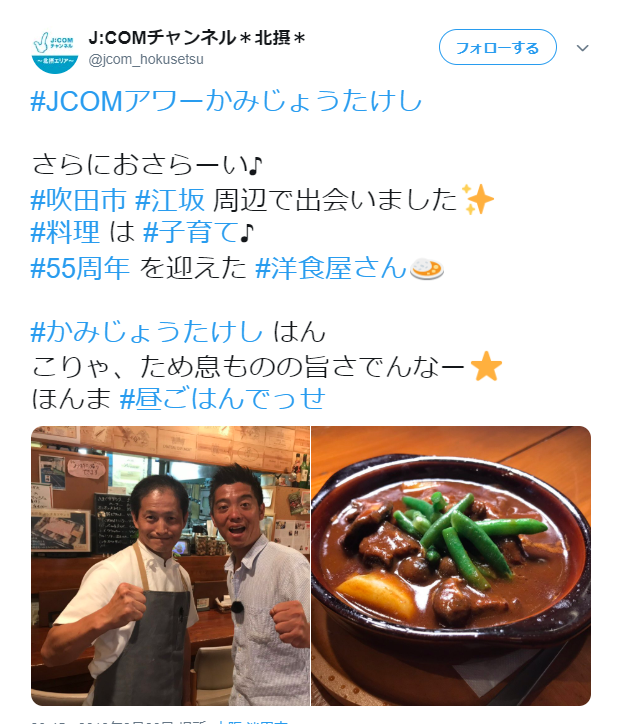Click the star emoji after でんなー
621x724 pixels.
tap(486, 366)
